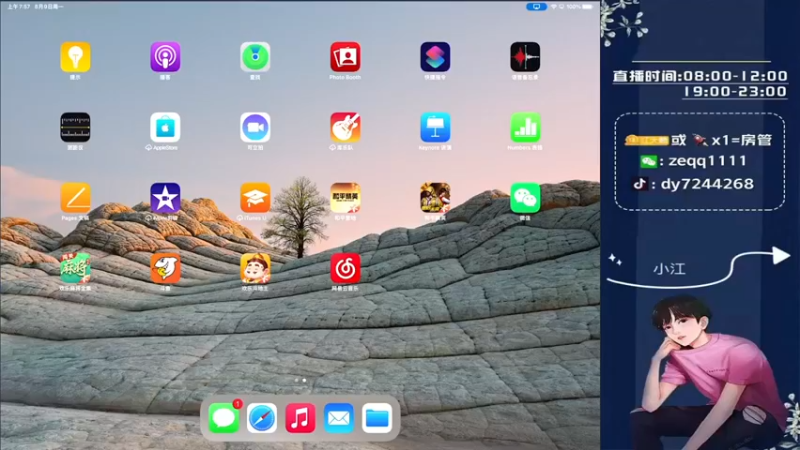Open Messages in the dock

click(223, 418)
